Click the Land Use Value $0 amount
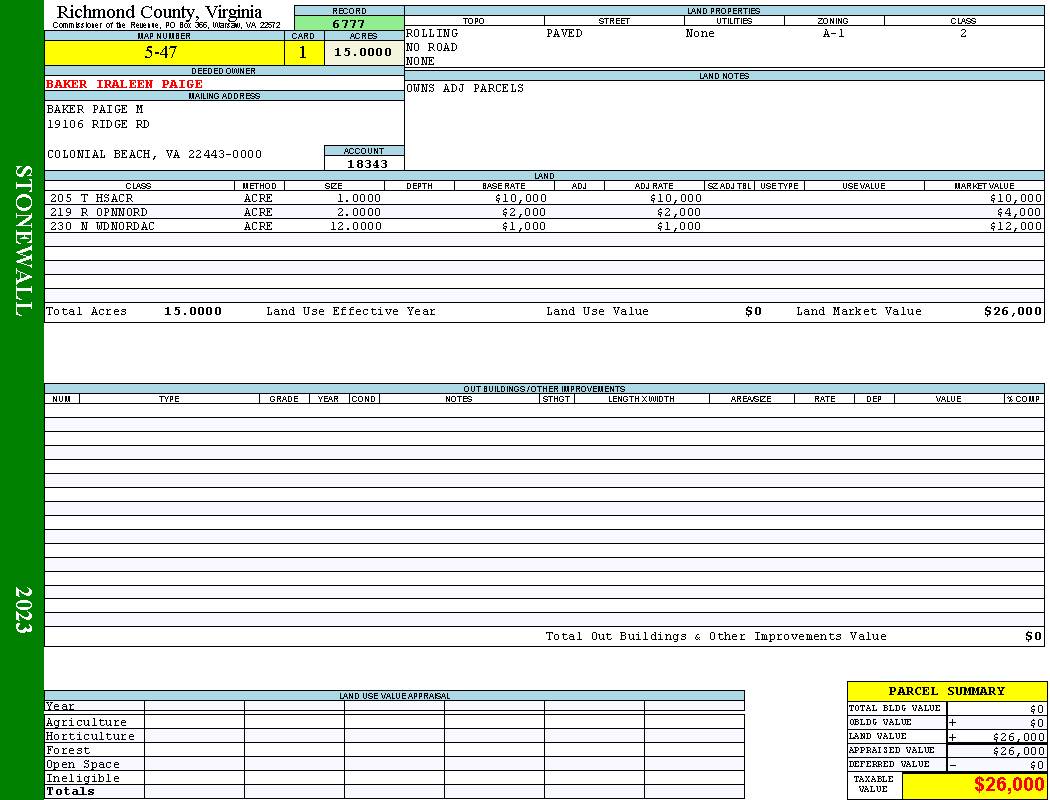The width and height of the screenshot is (1050, 800). click(753, 311)
